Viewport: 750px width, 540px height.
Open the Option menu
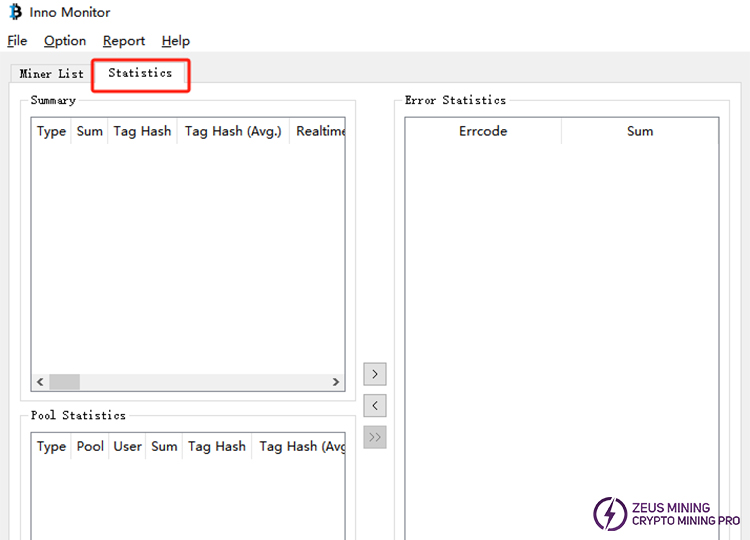tap(65, 41)
